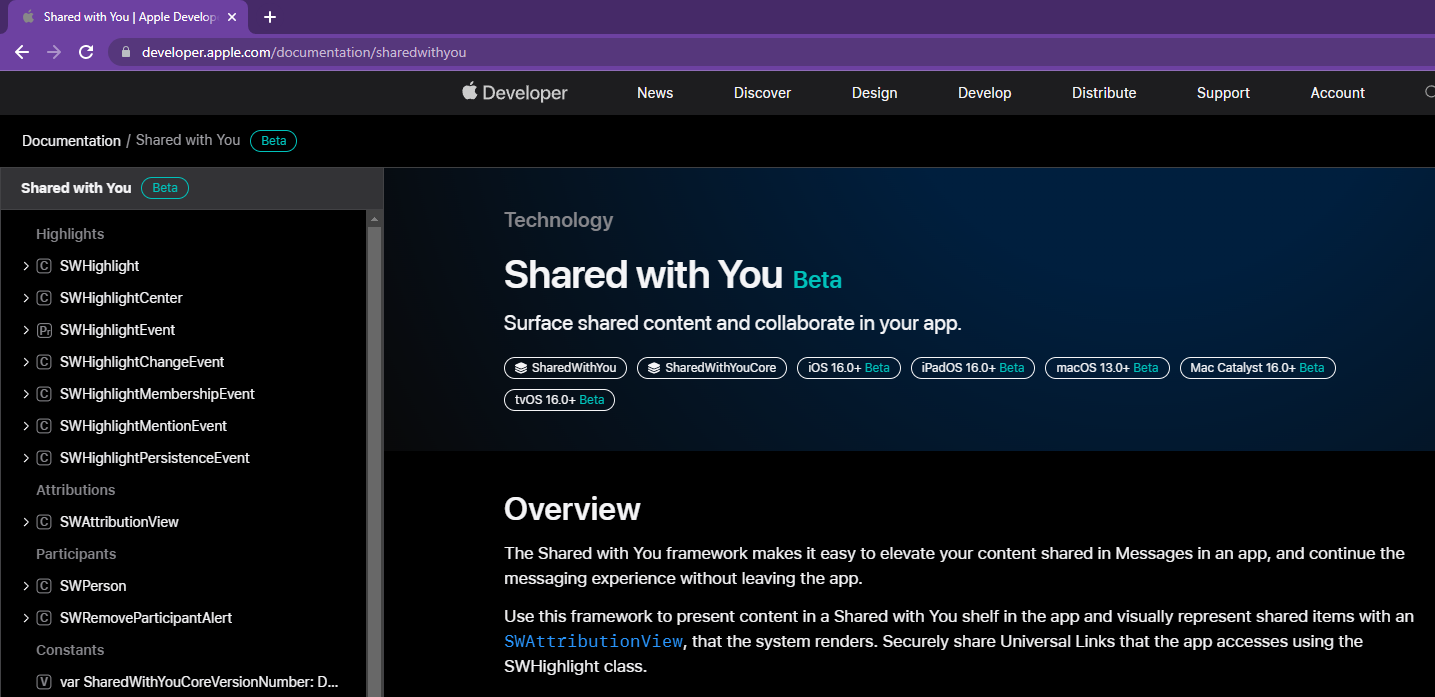
Task: Follow the SWAttributionView link in Overview
Action: click(x=593, y=641)
